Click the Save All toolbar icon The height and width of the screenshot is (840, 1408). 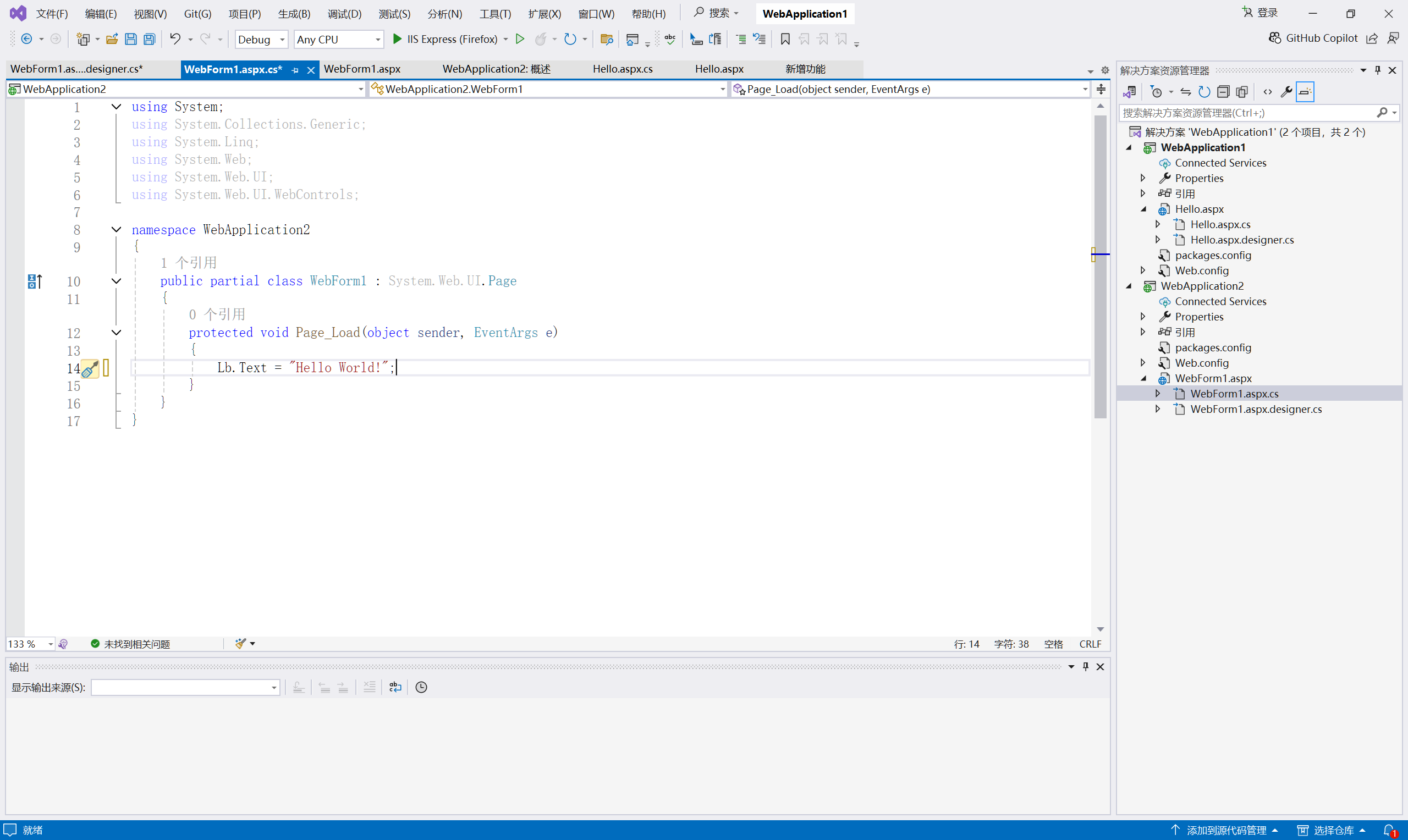tap(150, 39)
